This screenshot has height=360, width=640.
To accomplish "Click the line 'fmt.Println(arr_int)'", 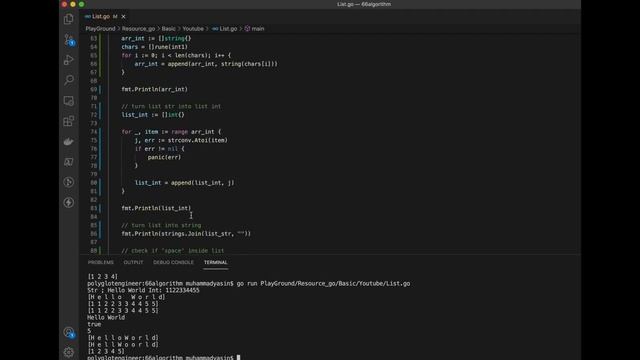I will pos(155,89).
